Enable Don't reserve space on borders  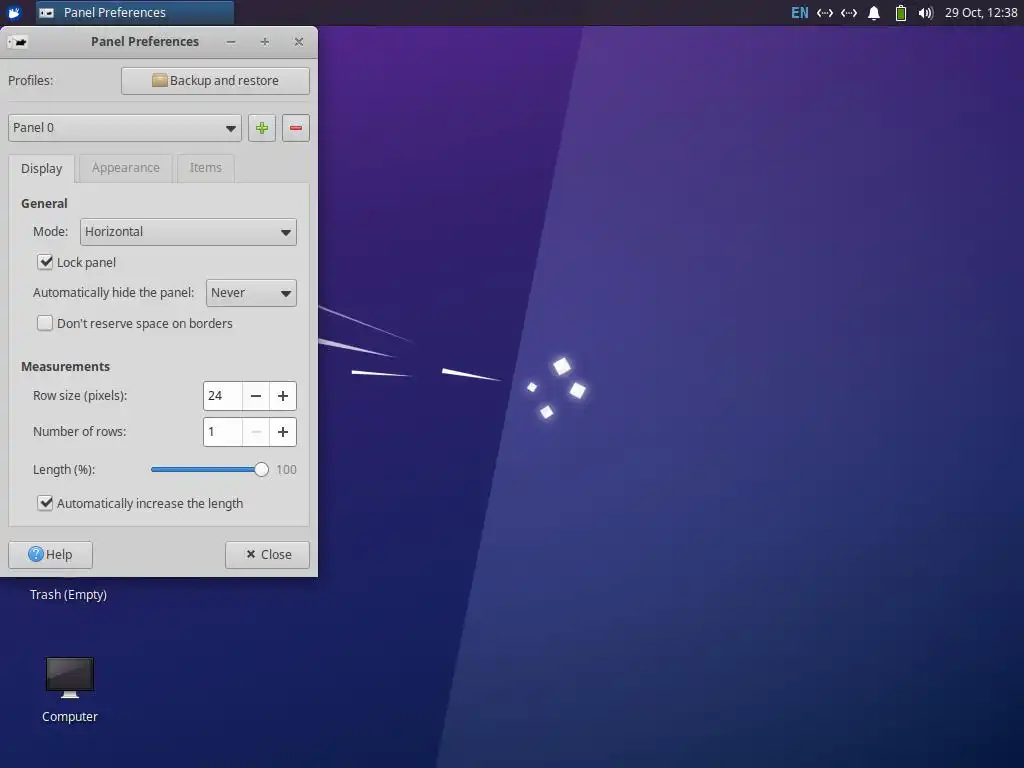point(45,323)
